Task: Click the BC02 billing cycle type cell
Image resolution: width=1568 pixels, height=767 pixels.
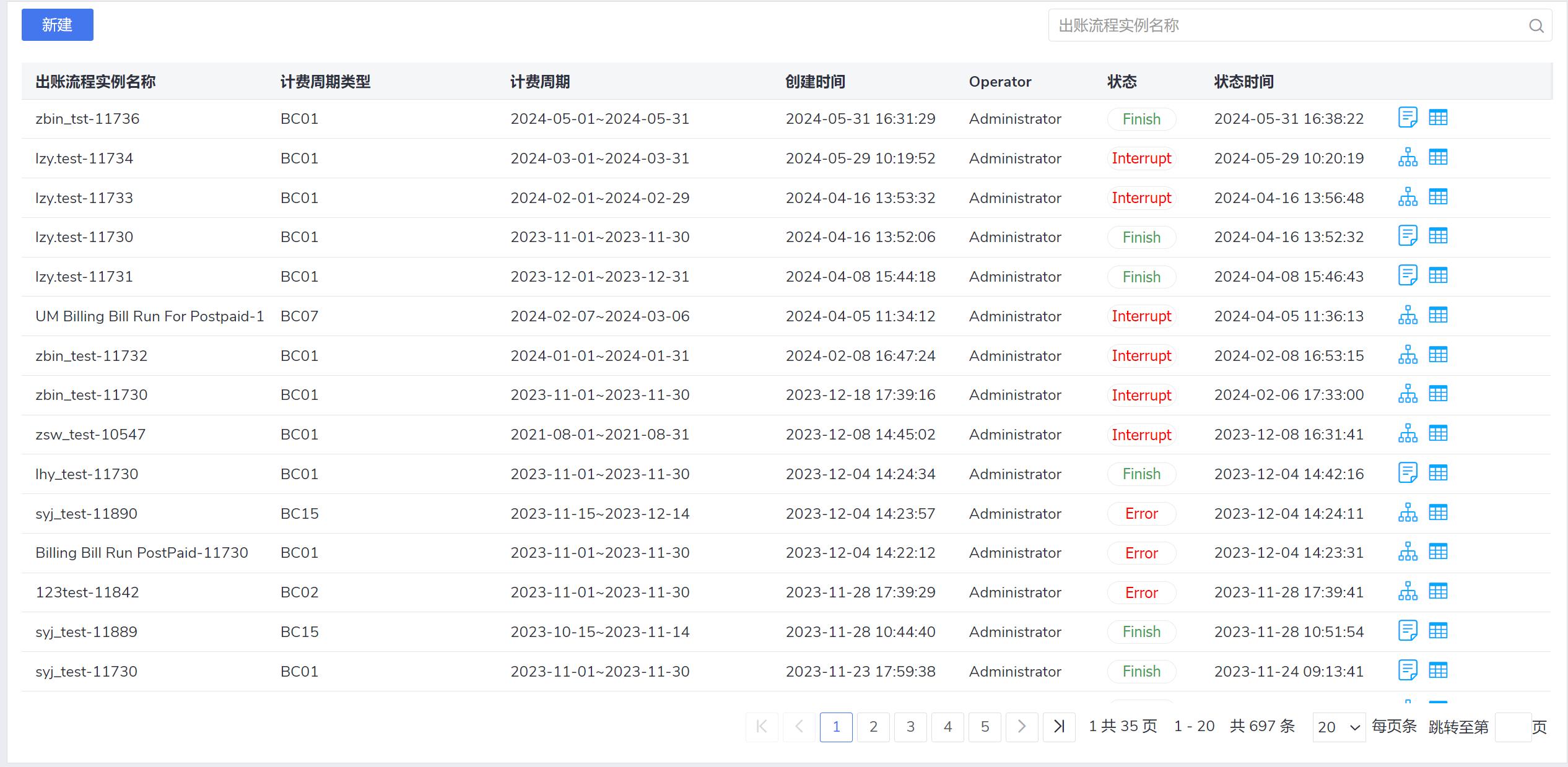Action: click(299, 592)
